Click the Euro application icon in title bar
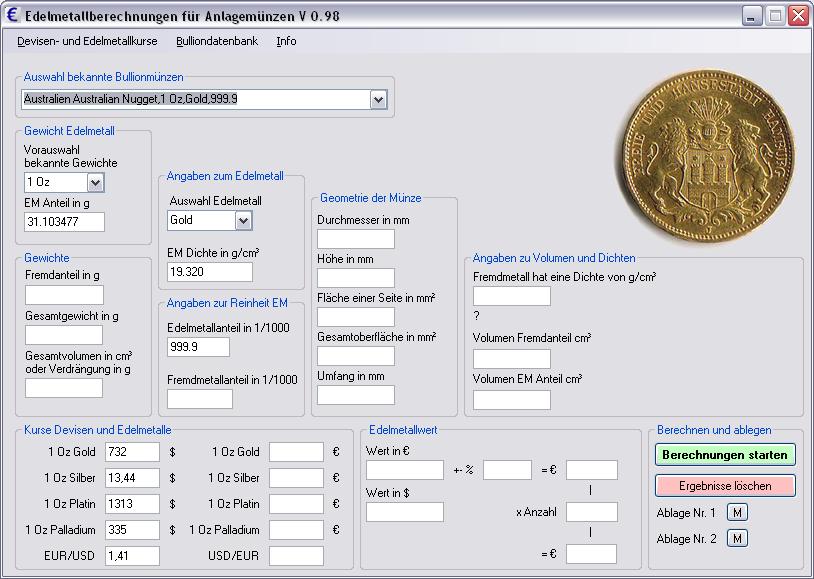This screenshot has width=814, height=579. pos(12,15)
